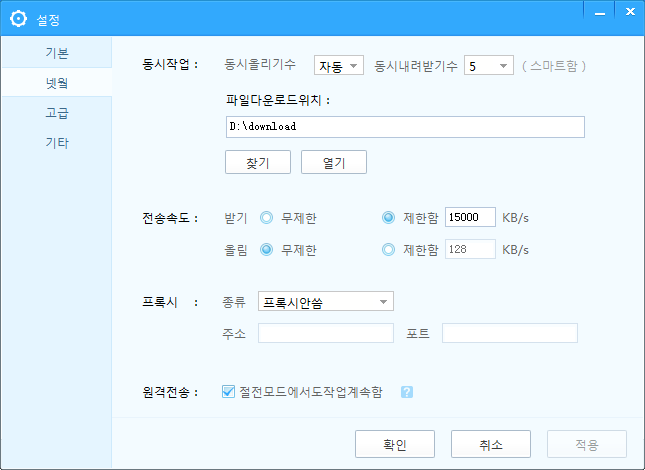Switch to the 고급 tab
645x470 pixels.
(x=57, y=113)
